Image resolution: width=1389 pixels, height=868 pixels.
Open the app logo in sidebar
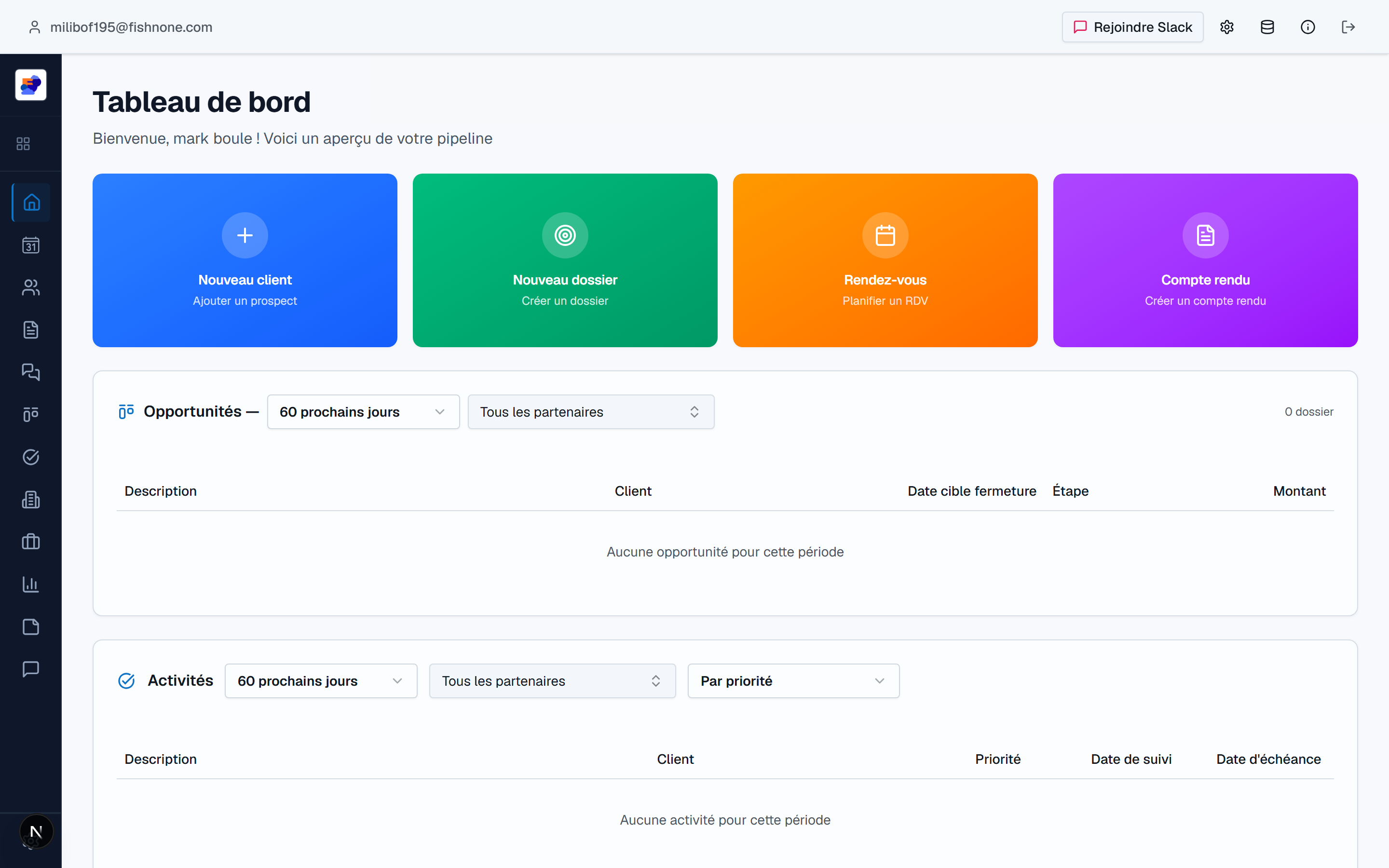31,85
